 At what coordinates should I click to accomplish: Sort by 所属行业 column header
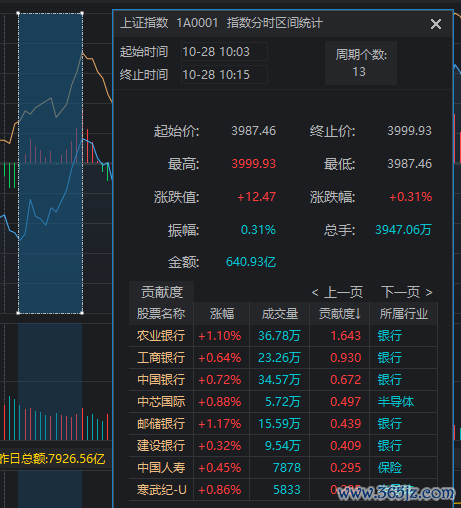[x=404, y=314]
